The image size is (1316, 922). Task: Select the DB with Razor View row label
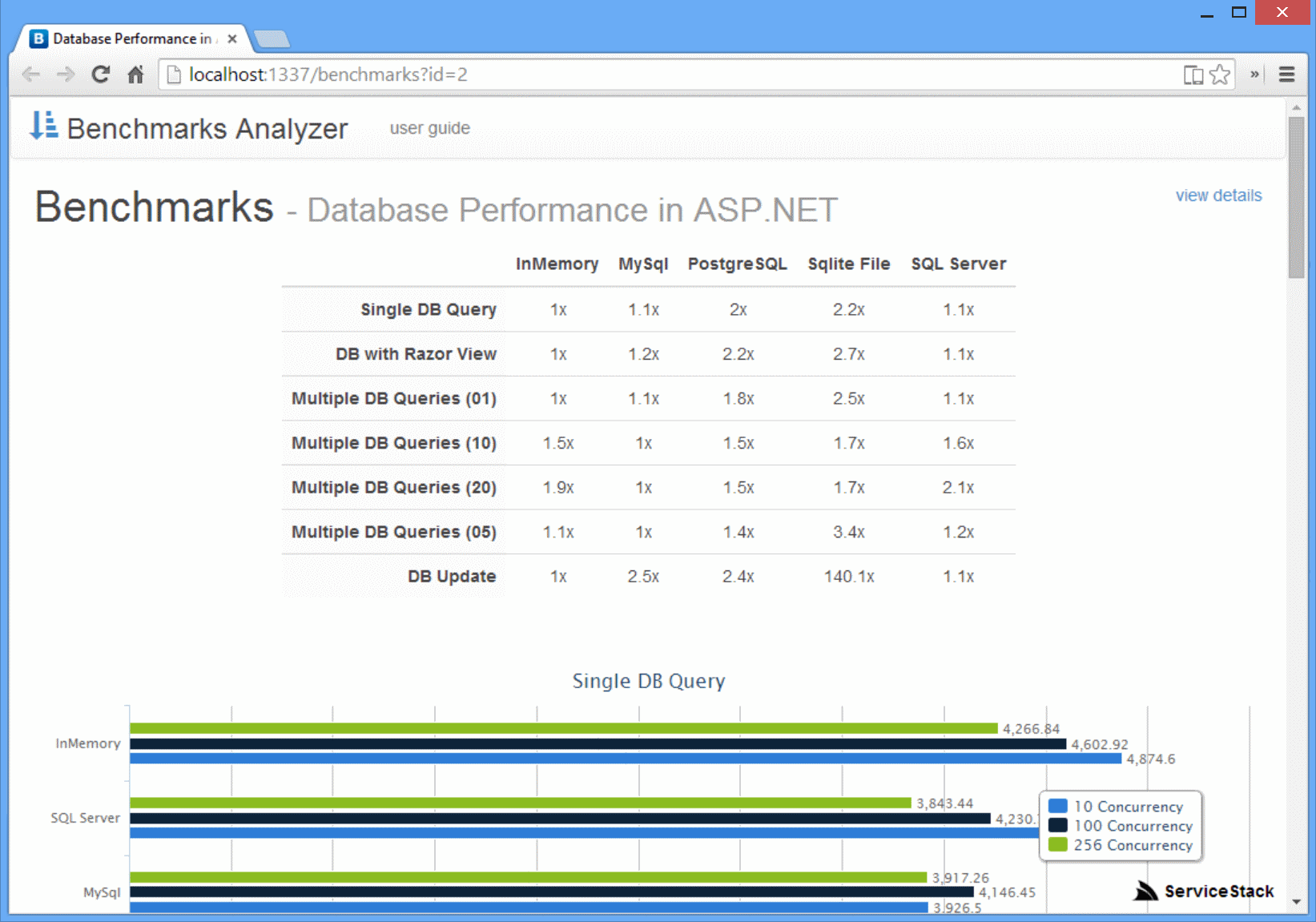[x=416, y=354]
